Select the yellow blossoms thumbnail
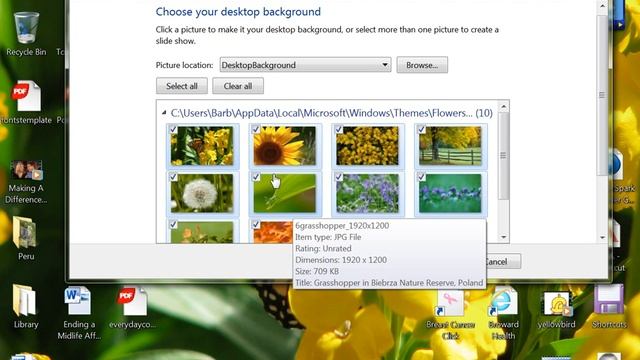This screenshot has width=640, height=360. (x=367, y=146)
